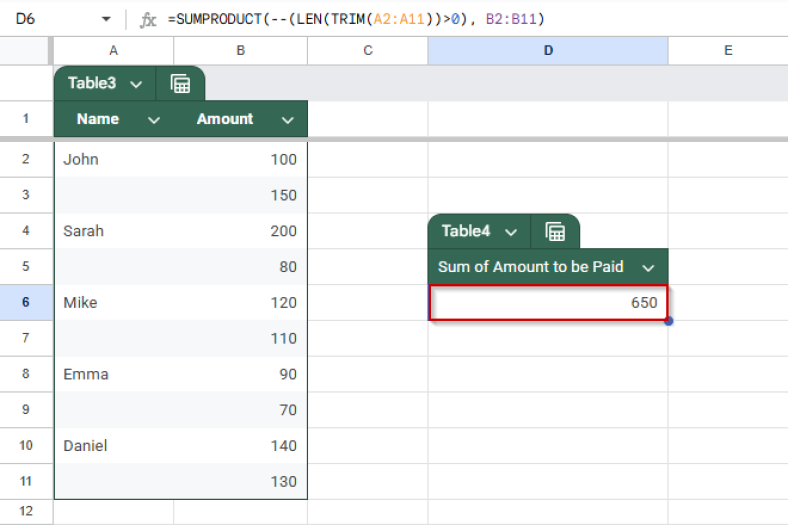
Task: Click the cell with name Sarah
Action: (113, 231)
